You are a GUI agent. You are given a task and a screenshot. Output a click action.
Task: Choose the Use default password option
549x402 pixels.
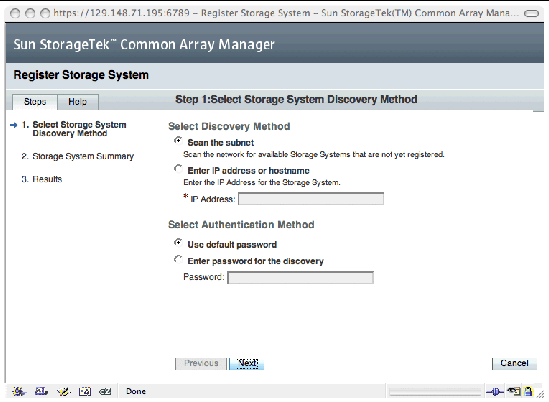[178, 242]
